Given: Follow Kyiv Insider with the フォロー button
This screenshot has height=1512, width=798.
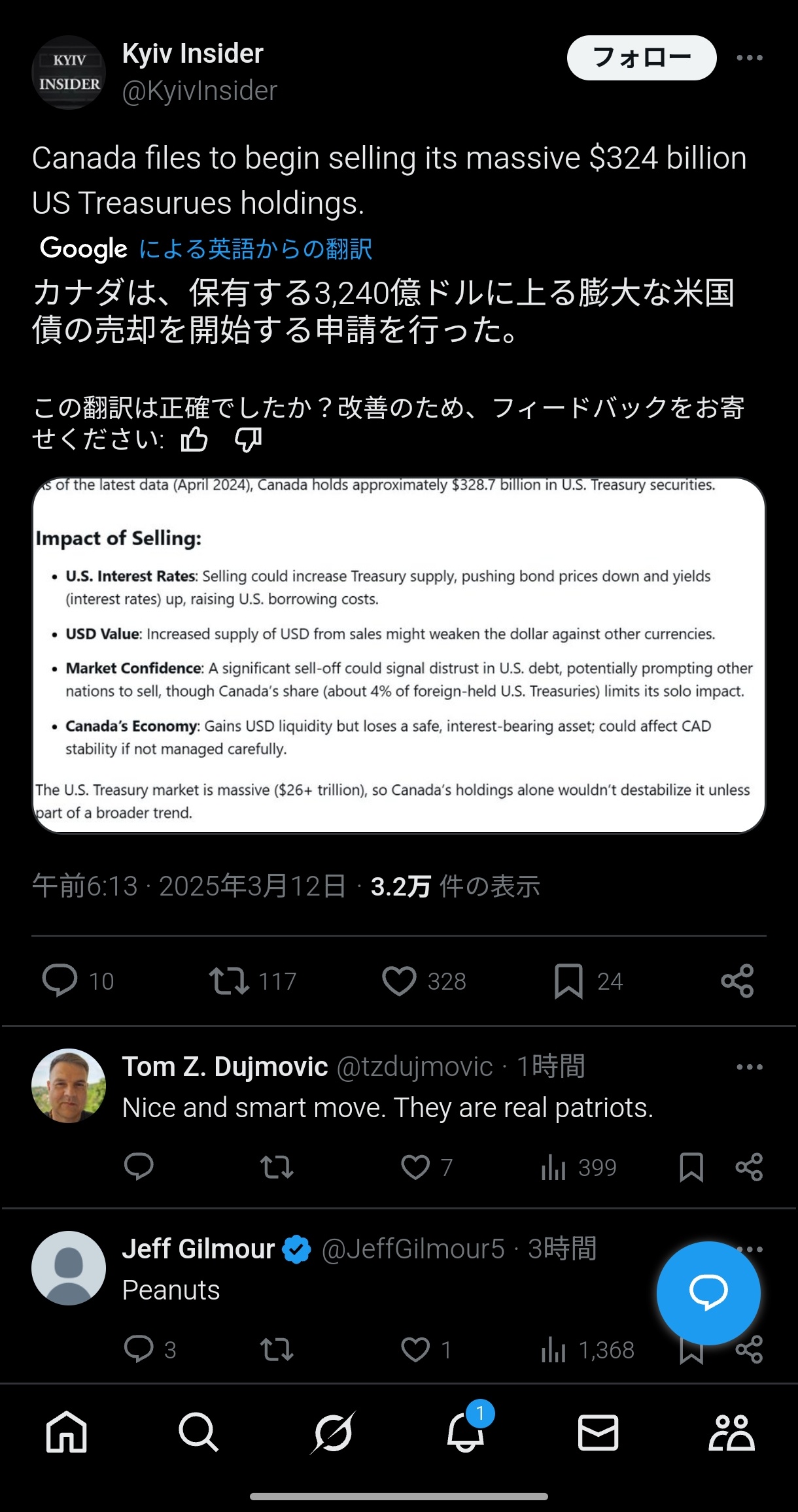Looking at the screenshot, I should 641,58.
